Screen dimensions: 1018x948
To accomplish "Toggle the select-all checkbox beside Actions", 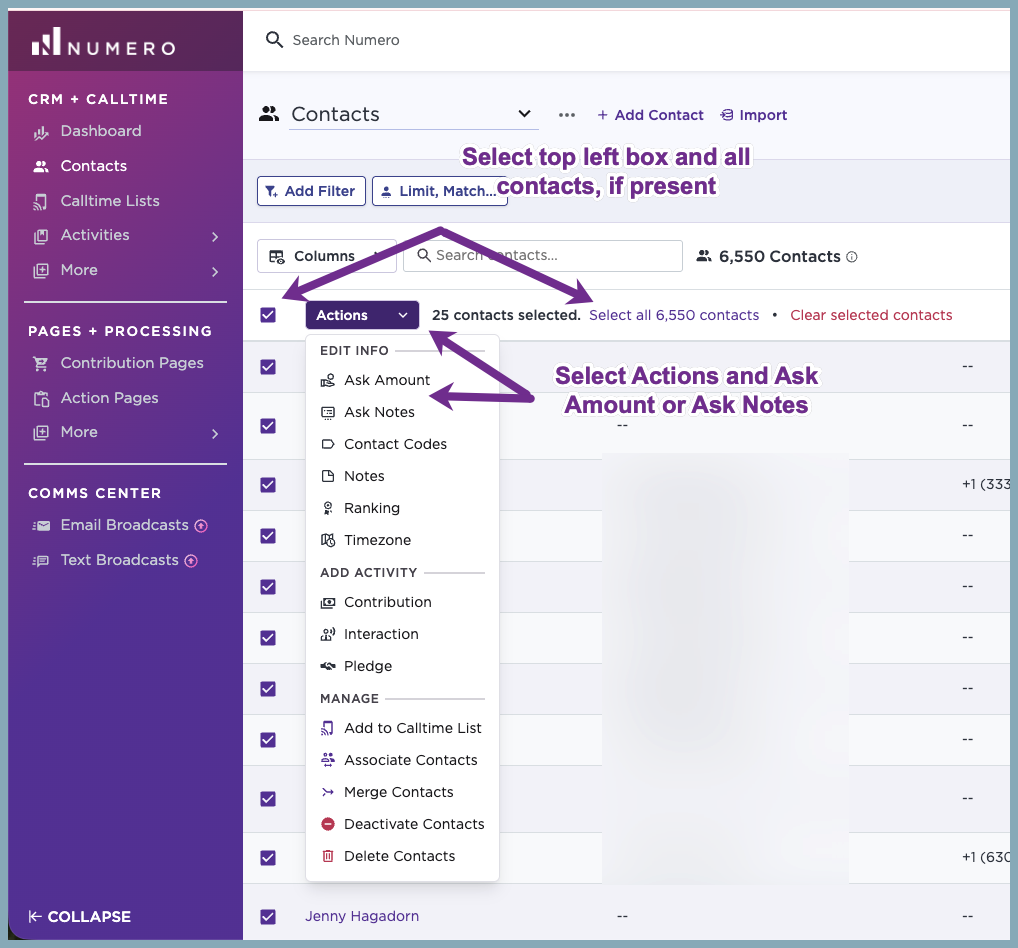I will click(x=268, y=316).
